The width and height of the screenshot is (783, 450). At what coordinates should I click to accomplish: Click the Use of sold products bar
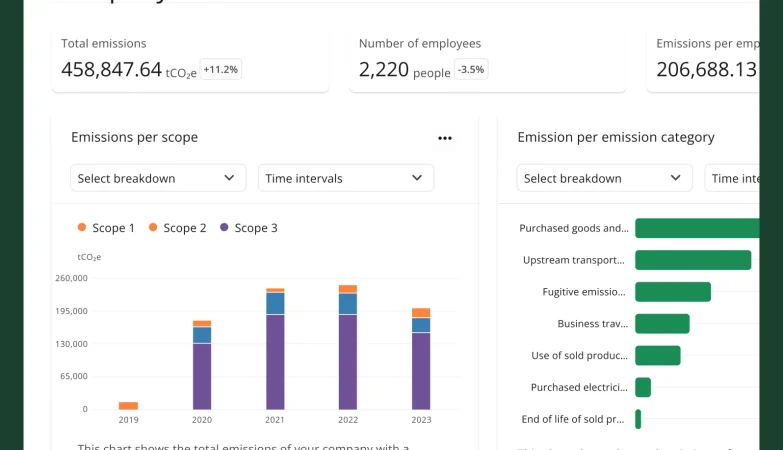[x=657, y=356]
